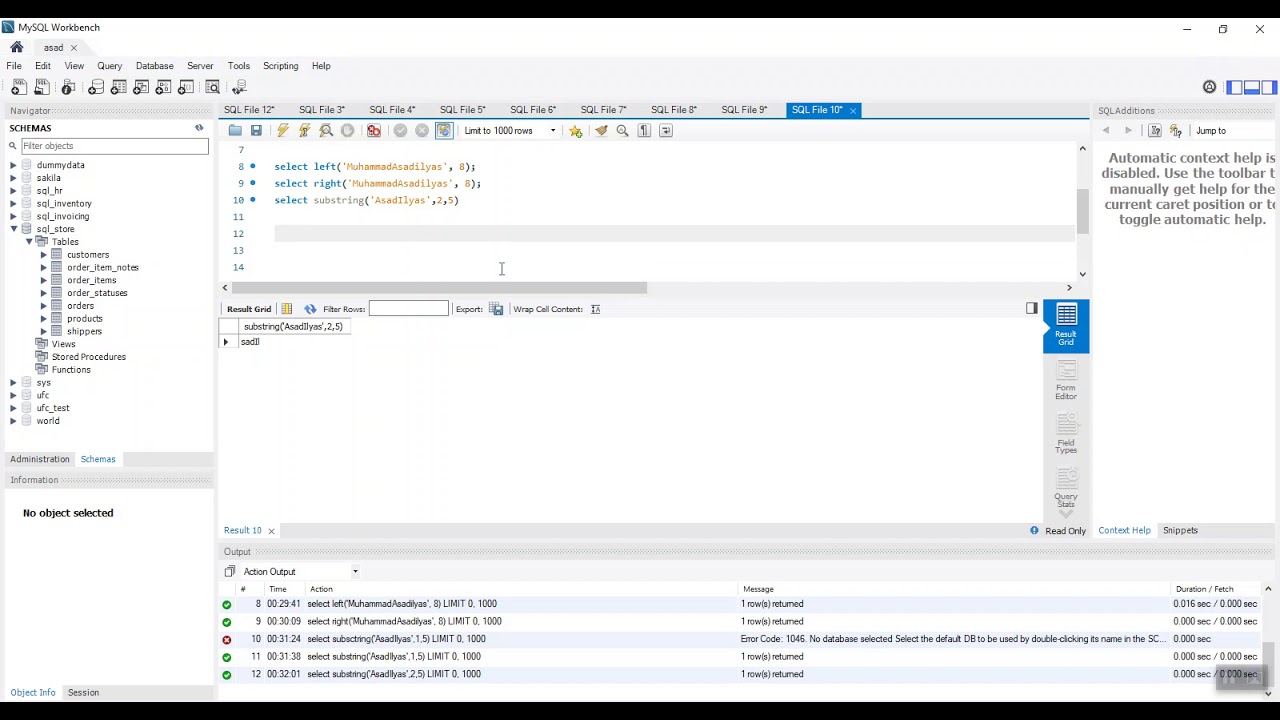The image size is (1280, 720).
Task: Open the Snippets tab
Action: tap(1180, 530)
